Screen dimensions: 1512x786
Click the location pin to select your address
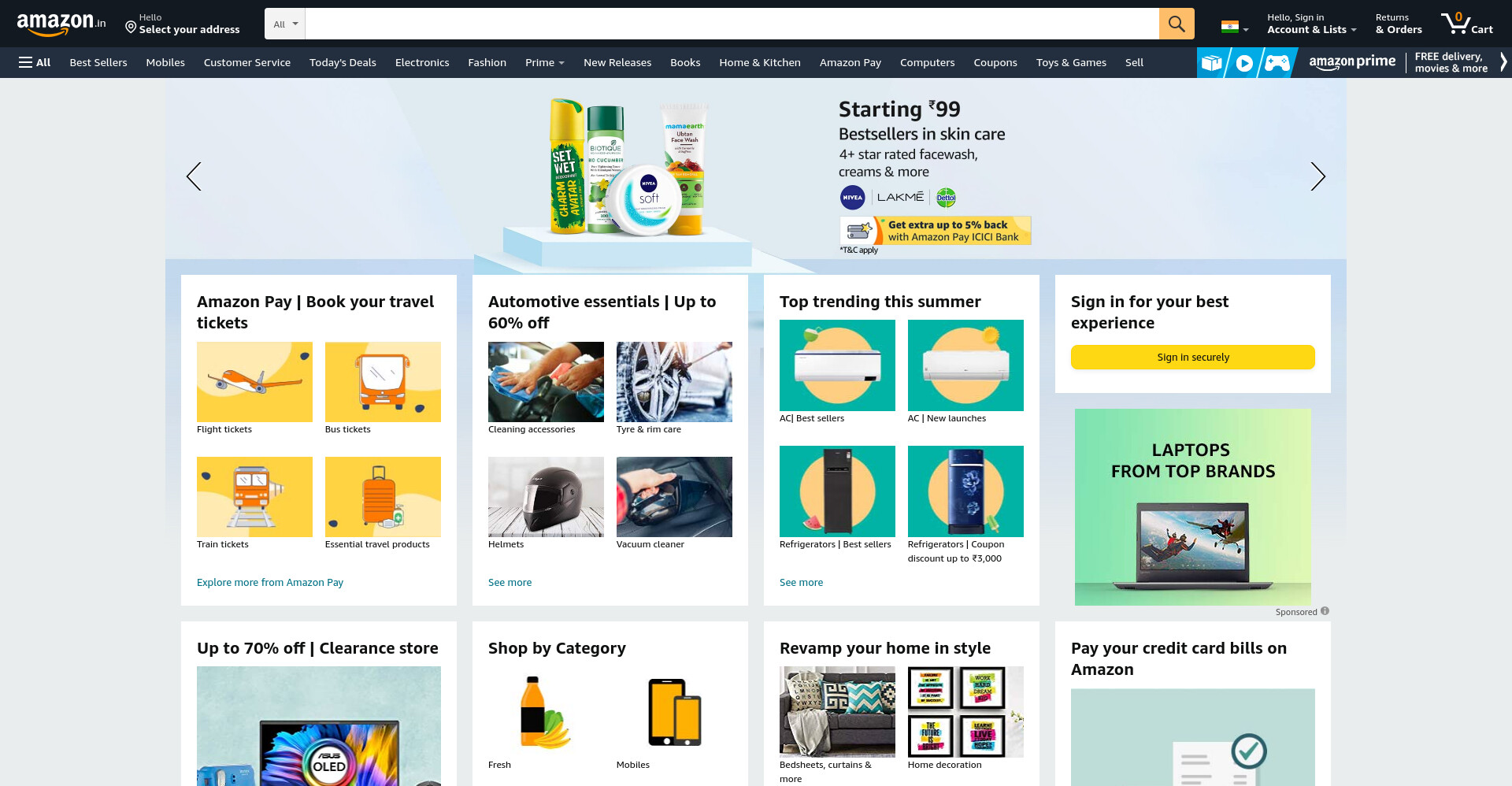(131, 27)
